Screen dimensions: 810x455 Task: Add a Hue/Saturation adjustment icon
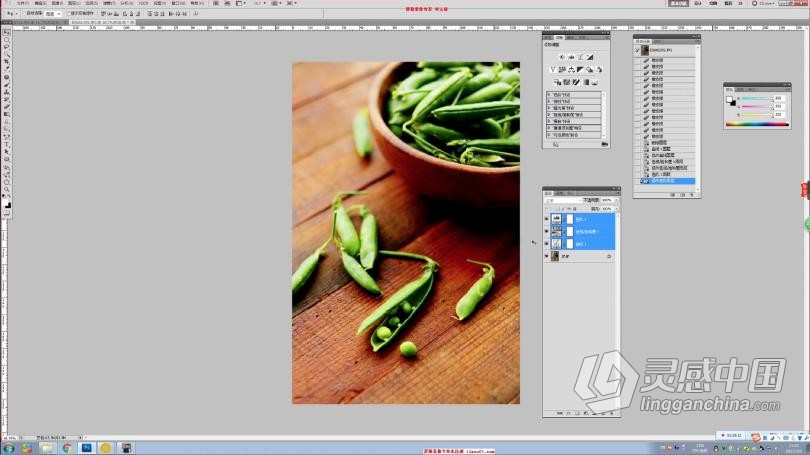pos(562,69)
